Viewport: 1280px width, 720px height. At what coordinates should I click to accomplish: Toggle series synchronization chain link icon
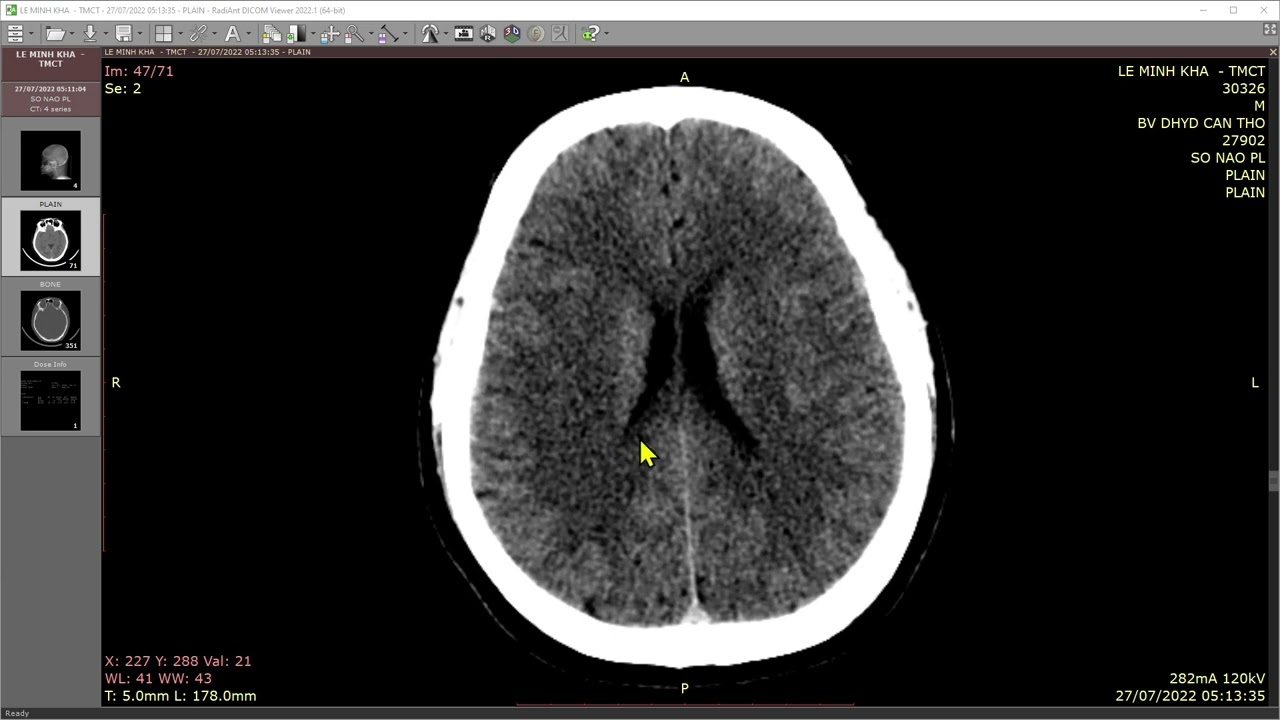pos(198,33)
